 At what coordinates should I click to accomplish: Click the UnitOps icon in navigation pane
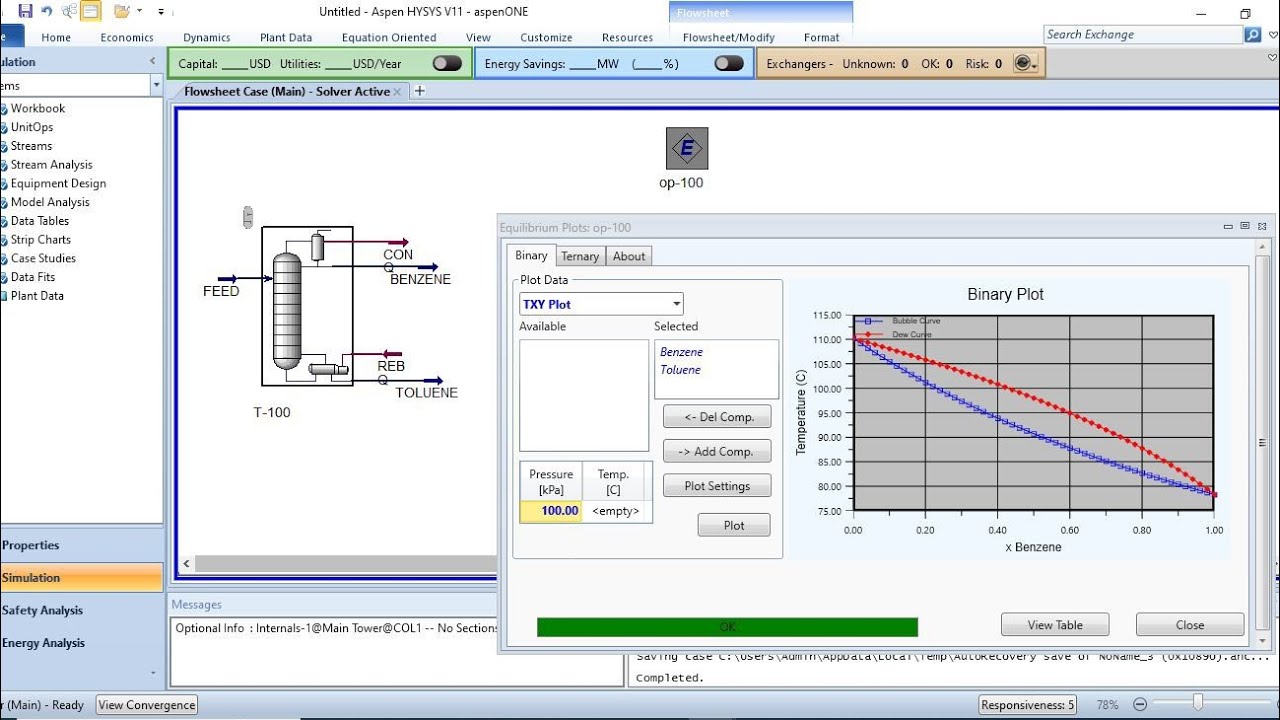click(x=3, y=128)
